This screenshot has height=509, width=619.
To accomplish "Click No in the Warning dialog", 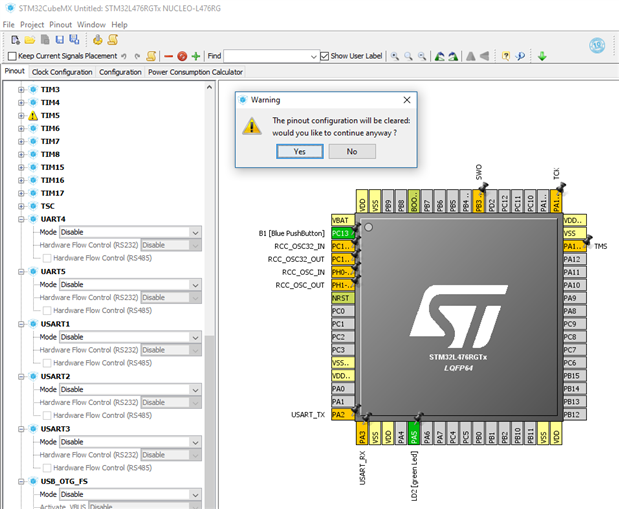I will tap(351, 151).
